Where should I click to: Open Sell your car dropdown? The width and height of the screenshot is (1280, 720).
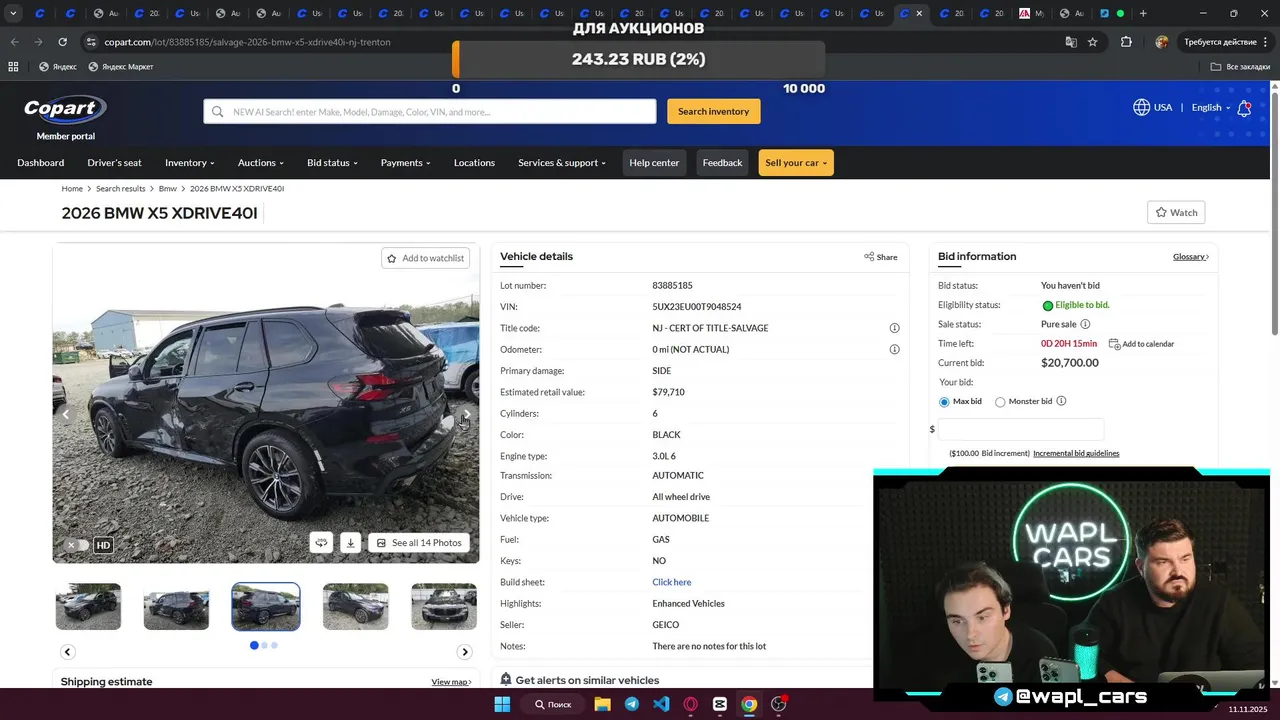[x=796, y=163]
